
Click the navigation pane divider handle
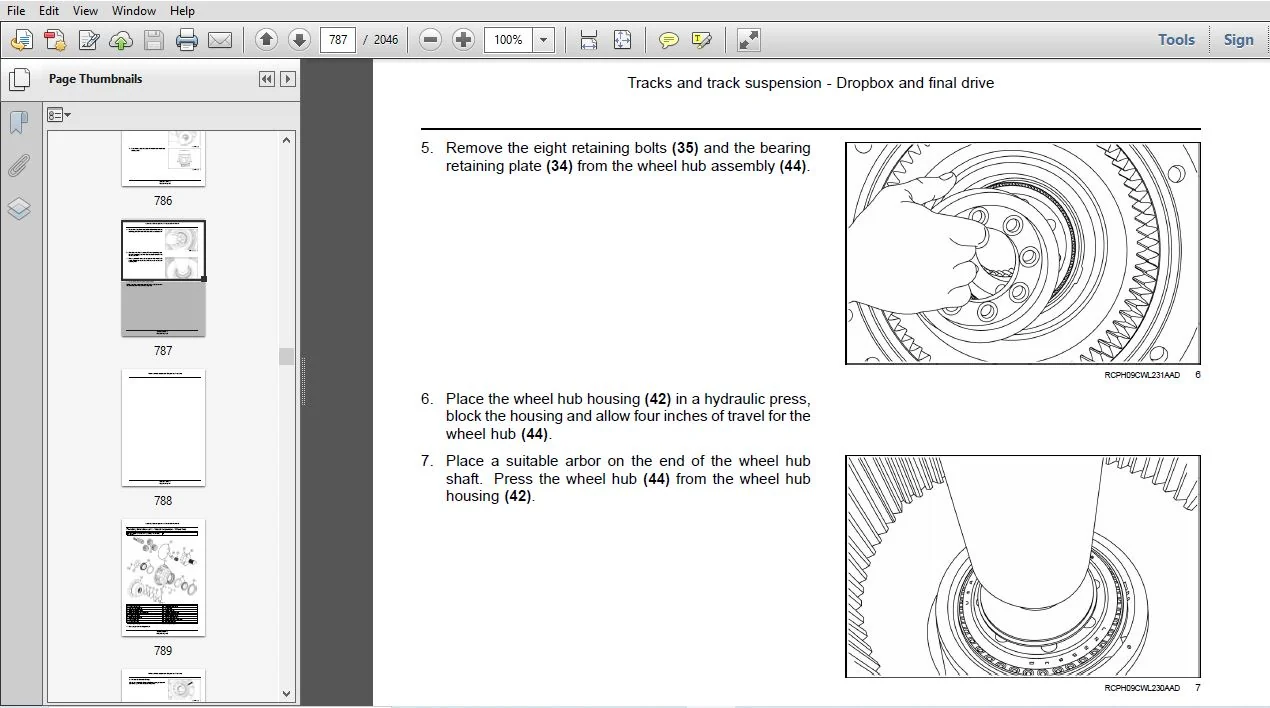tap(303, 381)
